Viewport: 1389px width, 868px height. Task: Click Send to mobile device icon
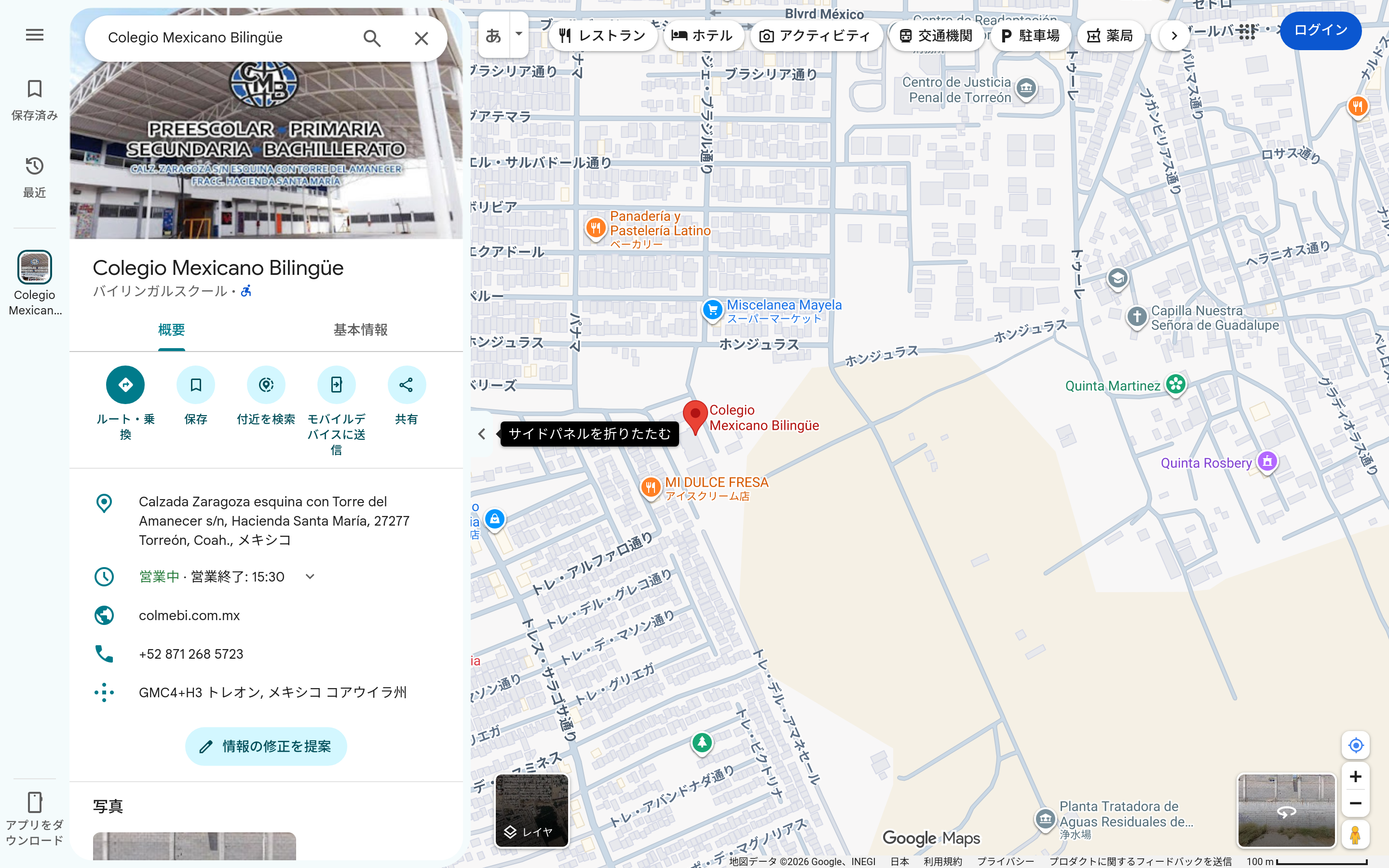[x=336, y=385]
